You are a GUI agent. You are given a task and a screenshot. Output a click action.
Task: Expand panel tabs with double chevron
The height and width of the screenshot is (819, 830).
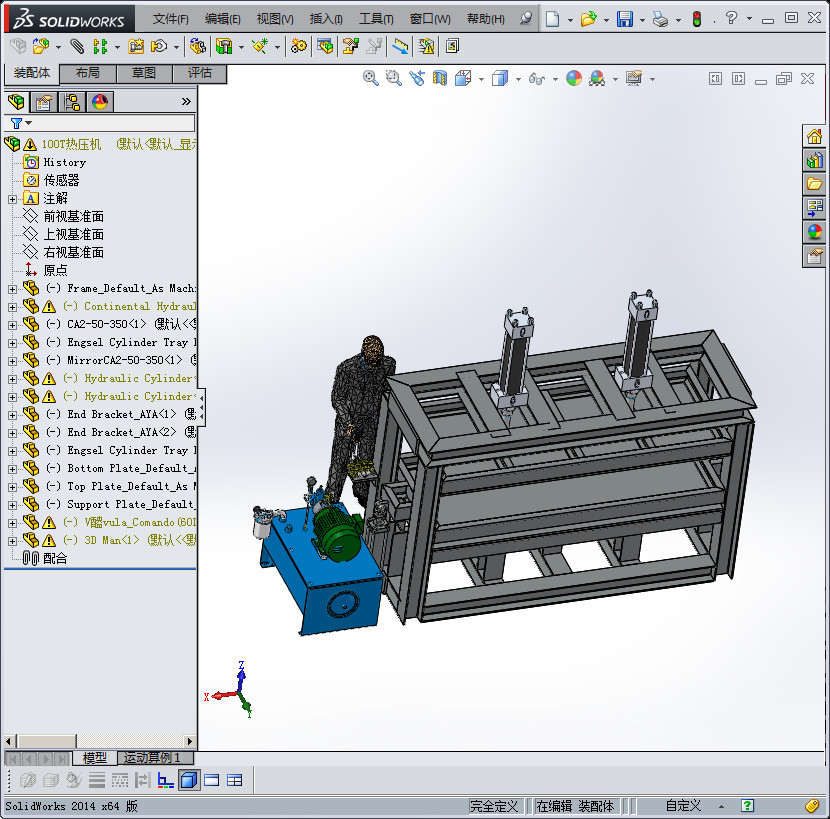[x=186, y=101]
